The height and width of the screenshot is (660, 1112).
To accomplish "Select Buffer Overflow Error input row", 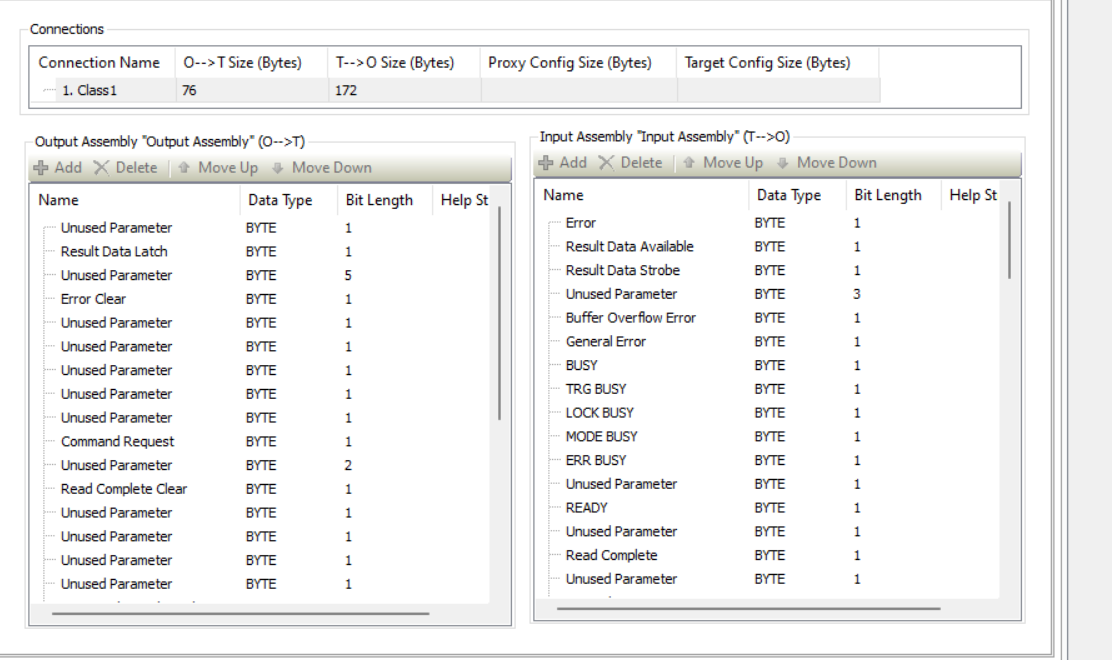I will [630, 318].
